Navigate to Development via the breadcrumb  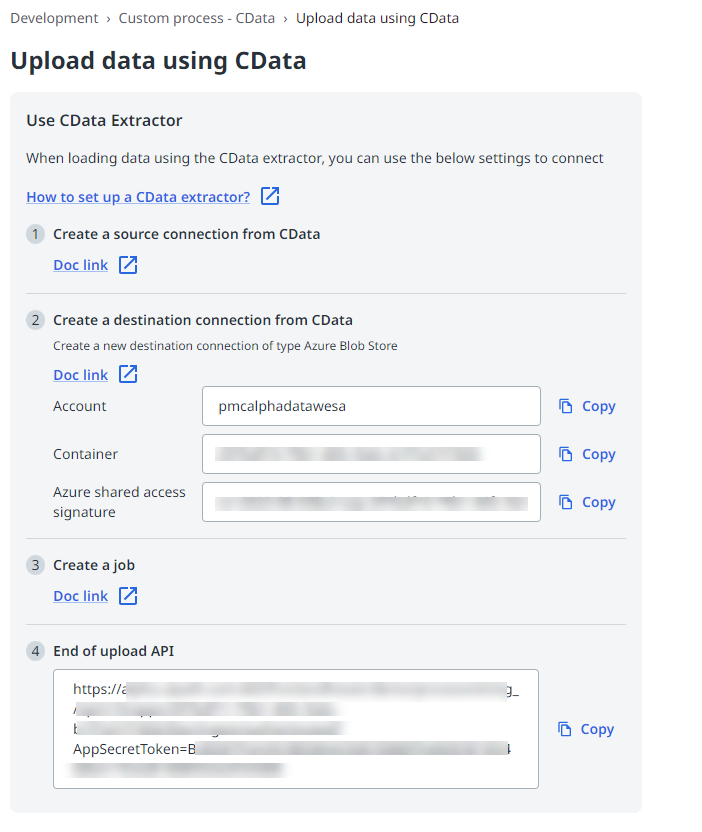(x=54, y=17)
